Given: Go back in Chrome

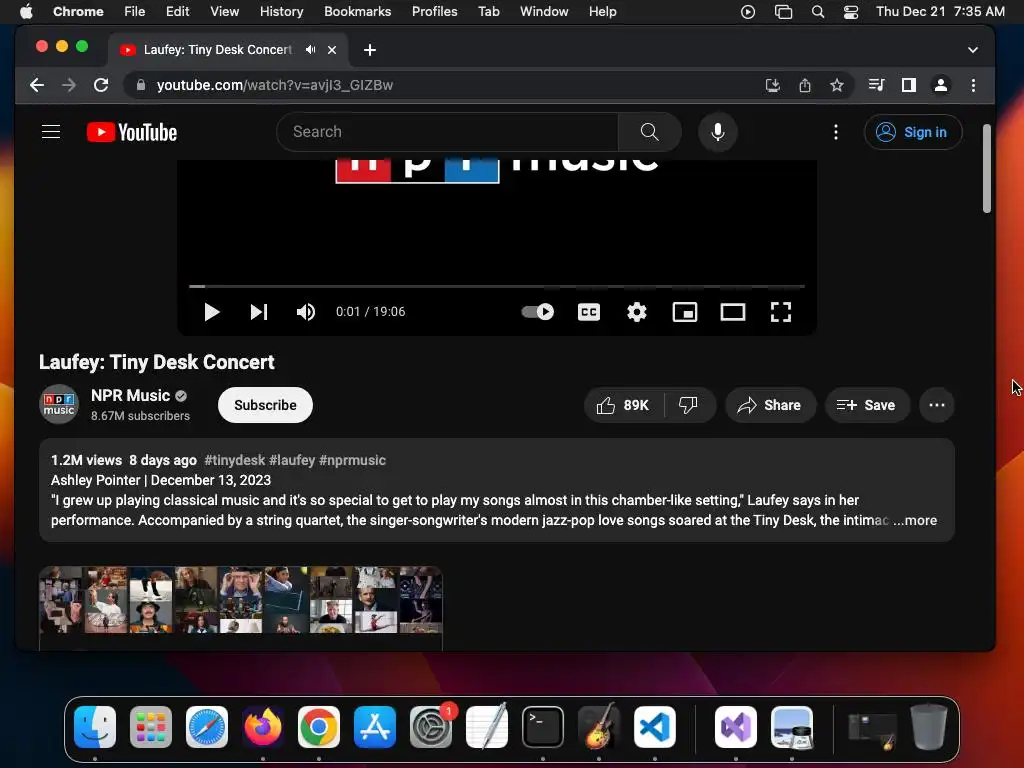Looking at the screenshot, I should coord(37,85).
